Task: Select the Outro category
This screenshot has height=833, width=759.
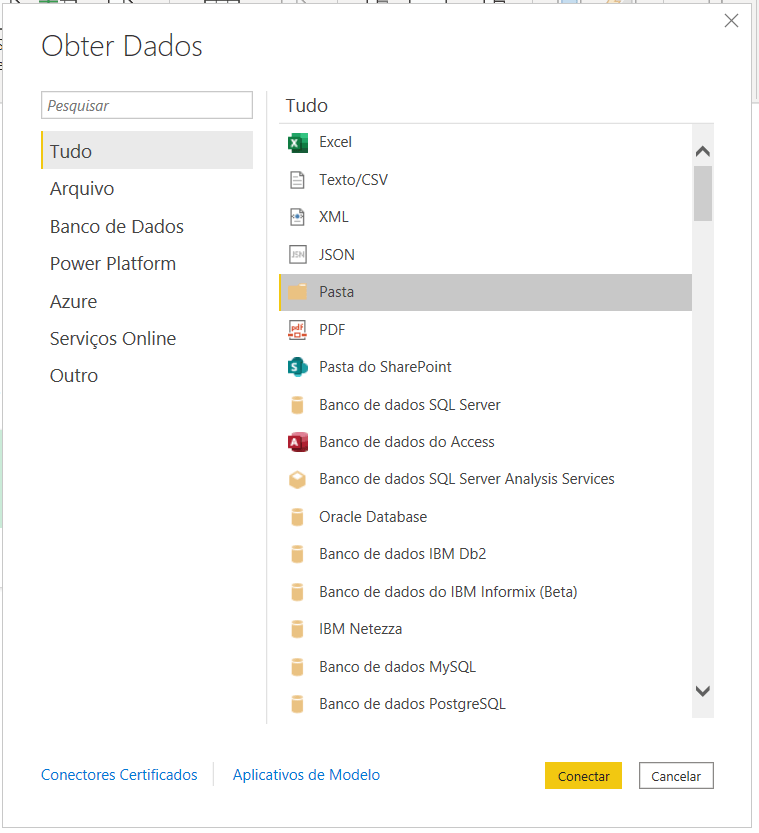Action: point(147,376)
